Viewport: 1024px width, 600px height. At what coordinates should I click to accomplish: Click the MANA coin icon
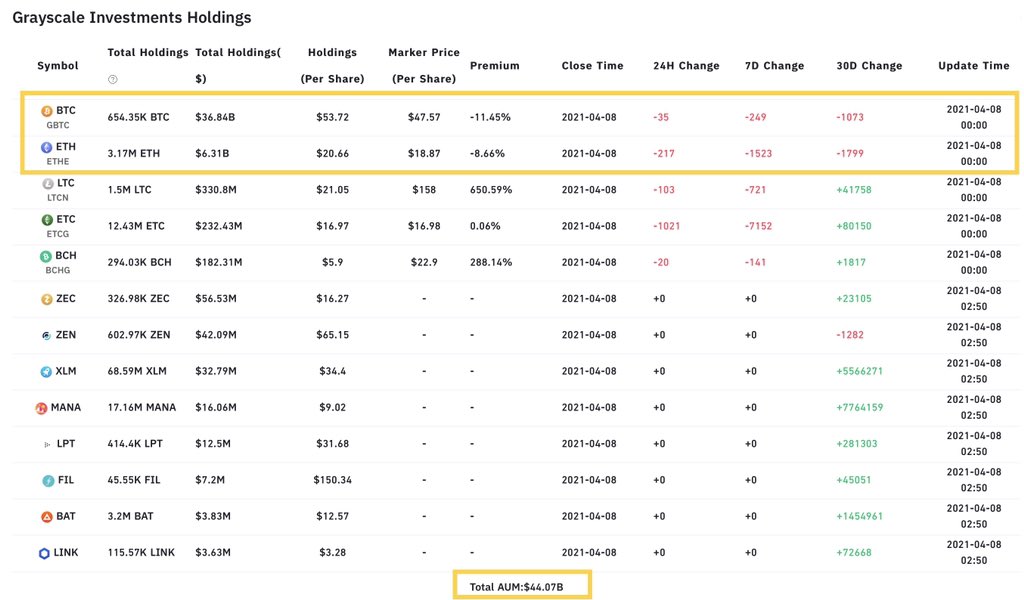41,408
